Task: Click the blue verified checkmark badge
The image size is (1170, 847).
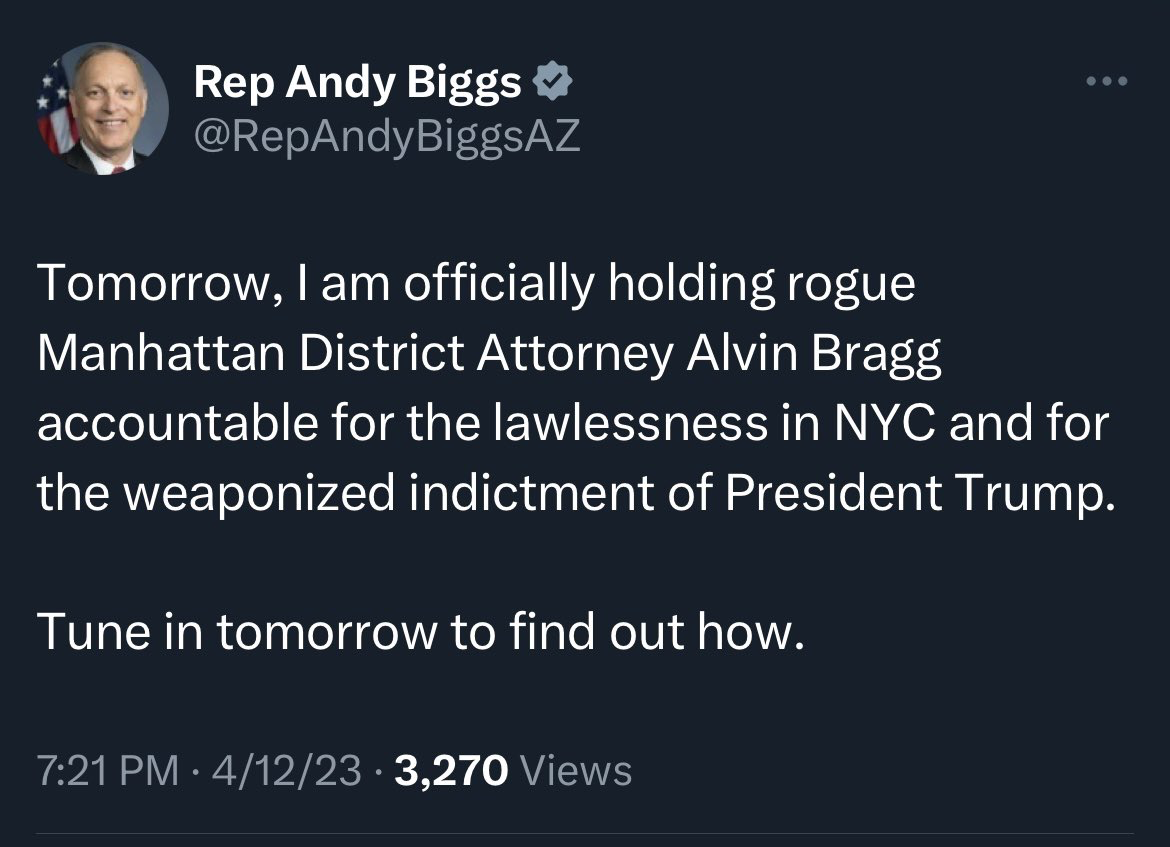Action: [552, 81]
